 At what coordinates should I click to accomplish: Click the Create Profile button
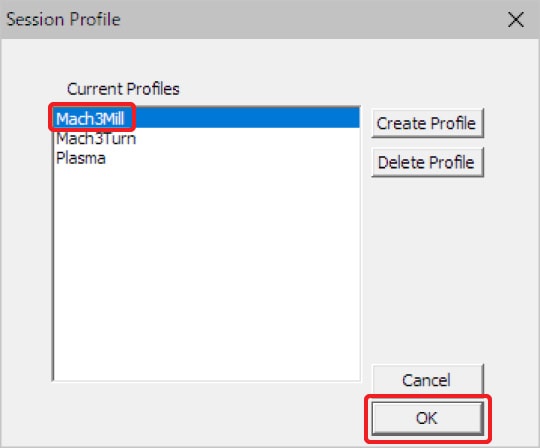[x=427, y=123]
